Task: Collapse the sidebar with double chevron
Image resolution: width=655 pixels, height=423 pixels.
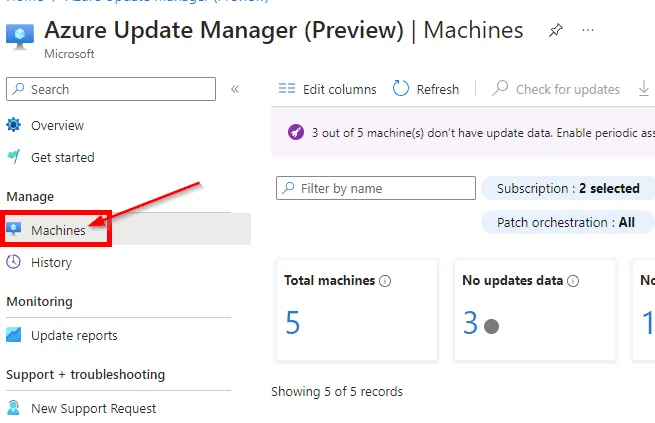Action: click(x=235, y=89)
